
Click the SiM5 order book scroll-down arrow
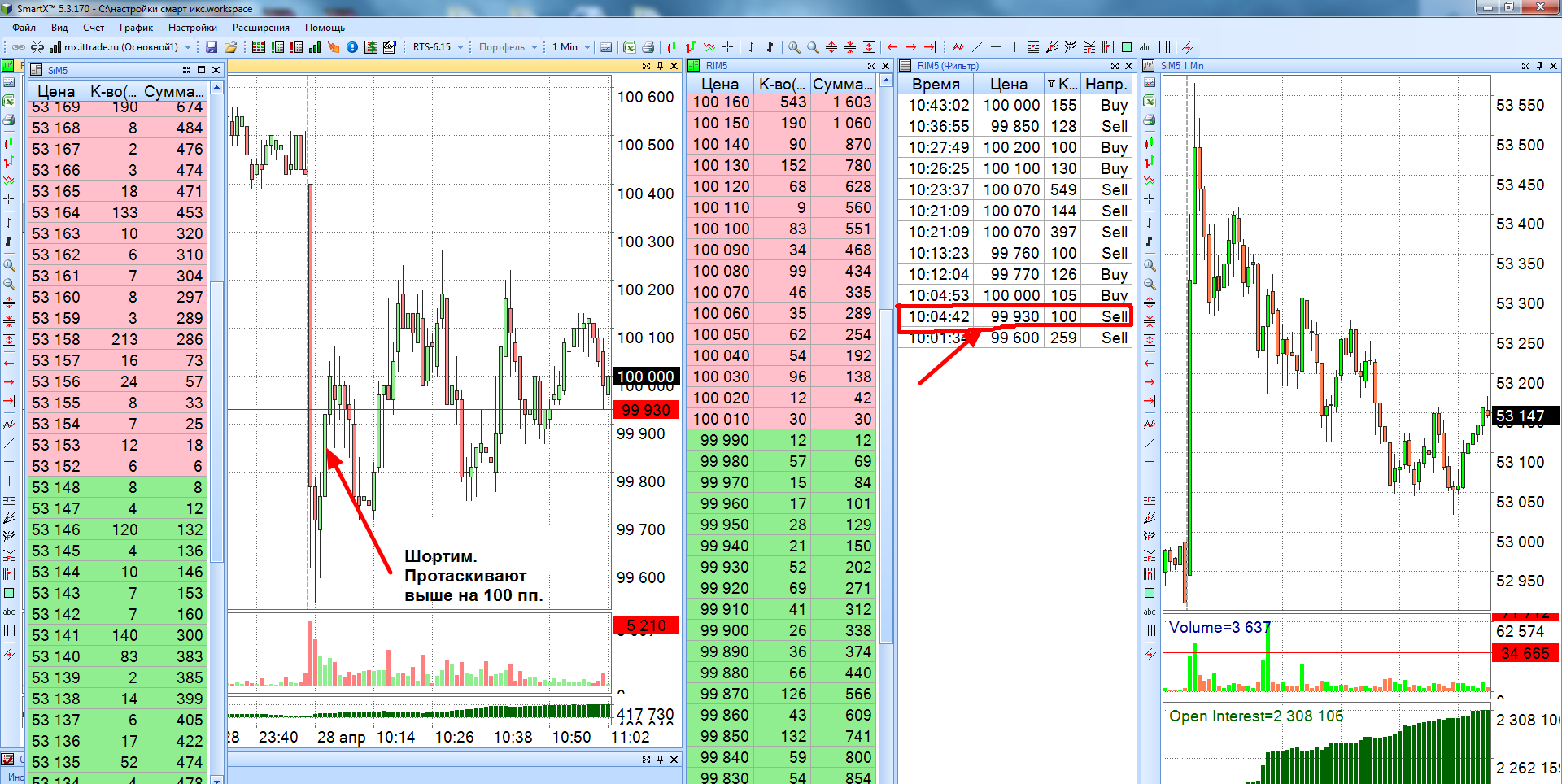click(x=216, y=779)
